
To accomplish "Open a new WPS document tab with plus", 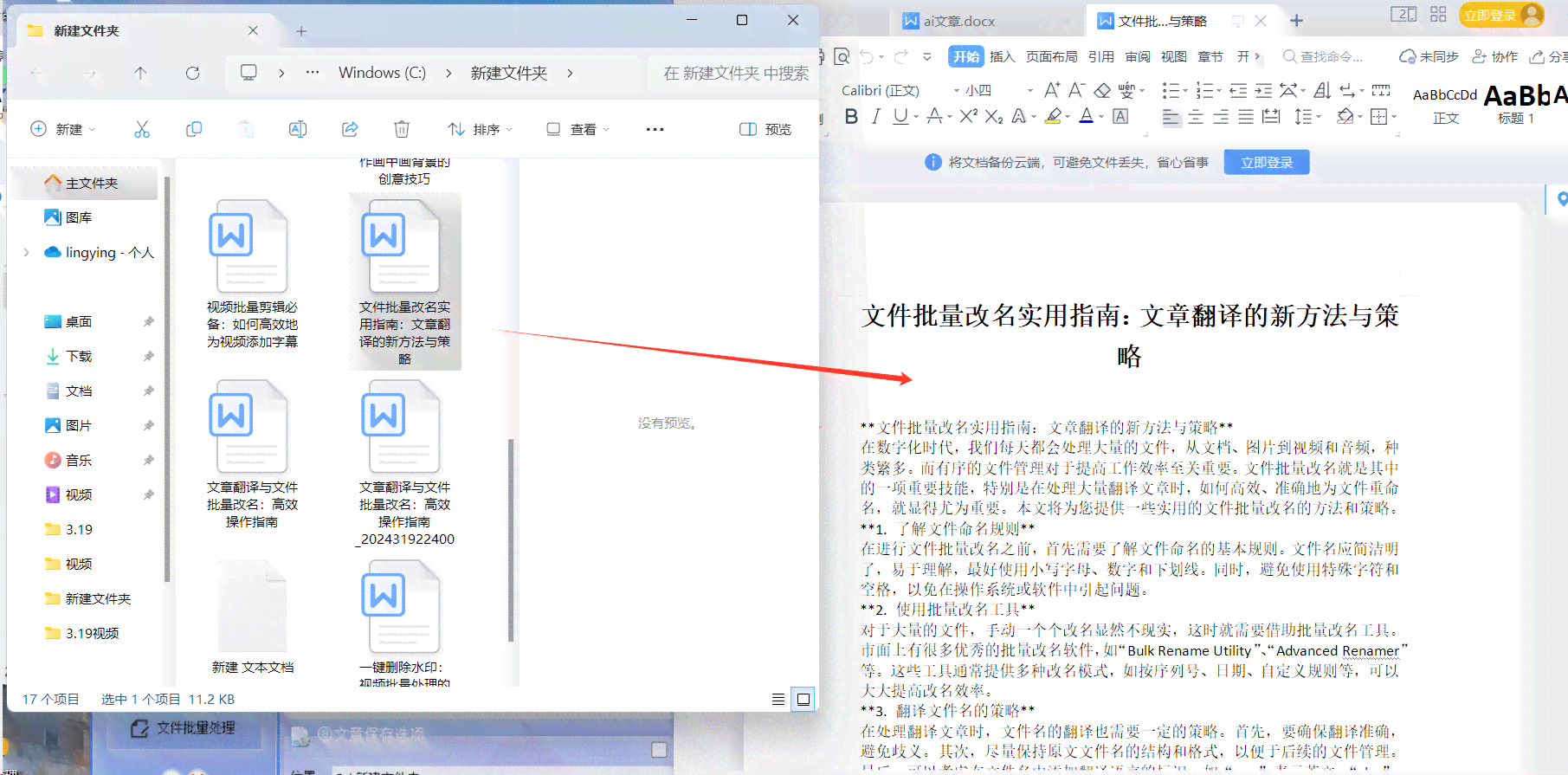I will coord(1296,21).
